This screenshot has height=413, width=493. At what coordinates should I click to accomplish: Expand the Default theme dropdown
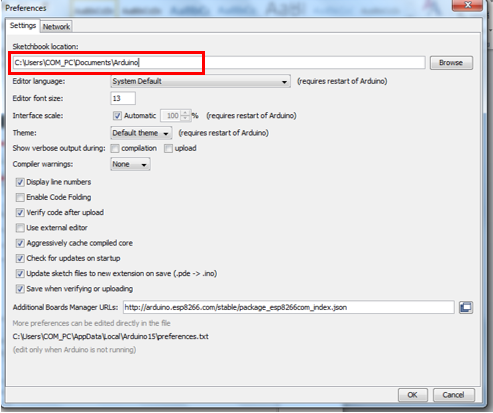[141, 133]
